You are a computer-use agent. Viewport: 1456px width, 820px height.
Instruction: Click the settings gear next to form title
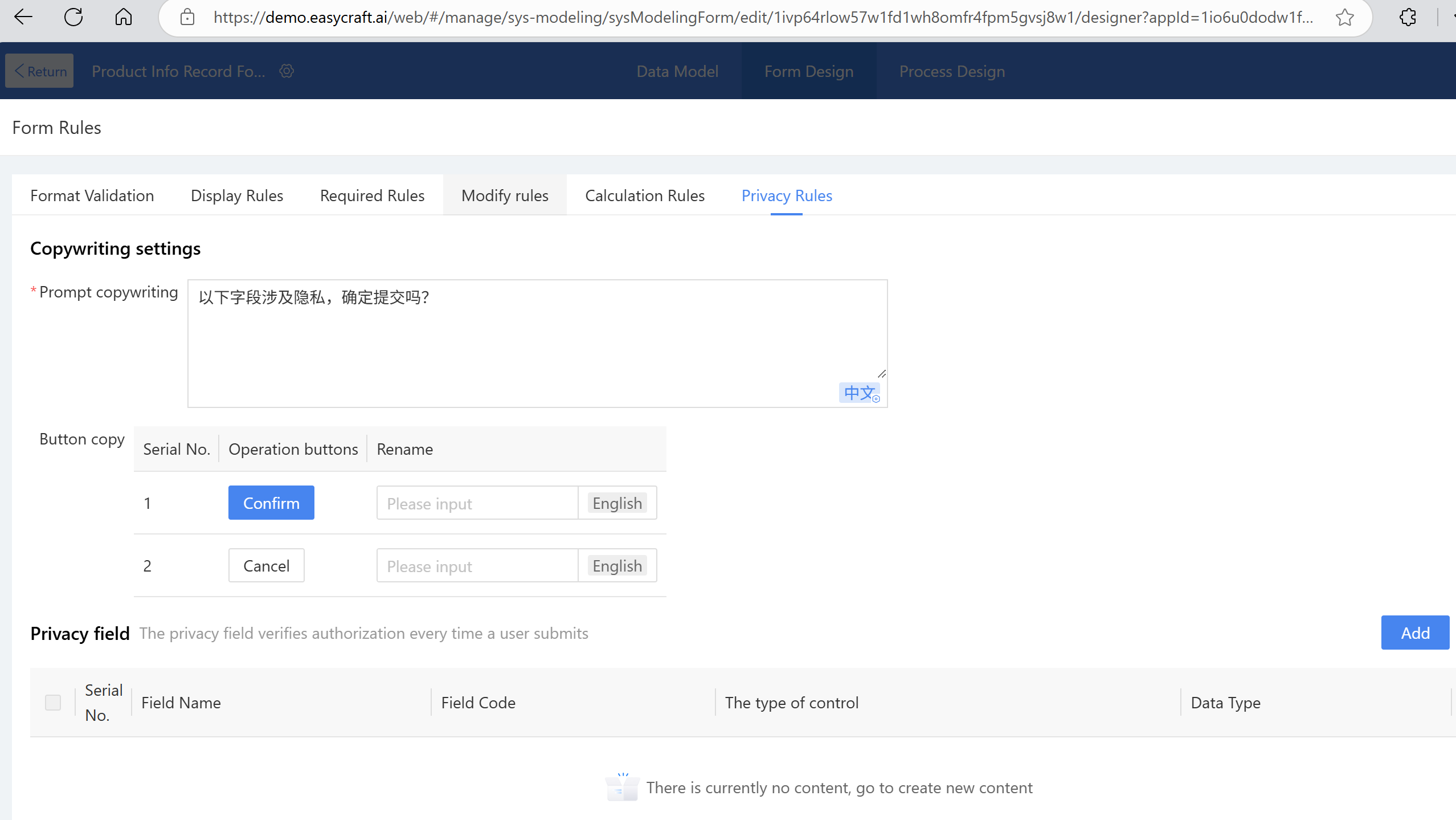tap(287, 71)
